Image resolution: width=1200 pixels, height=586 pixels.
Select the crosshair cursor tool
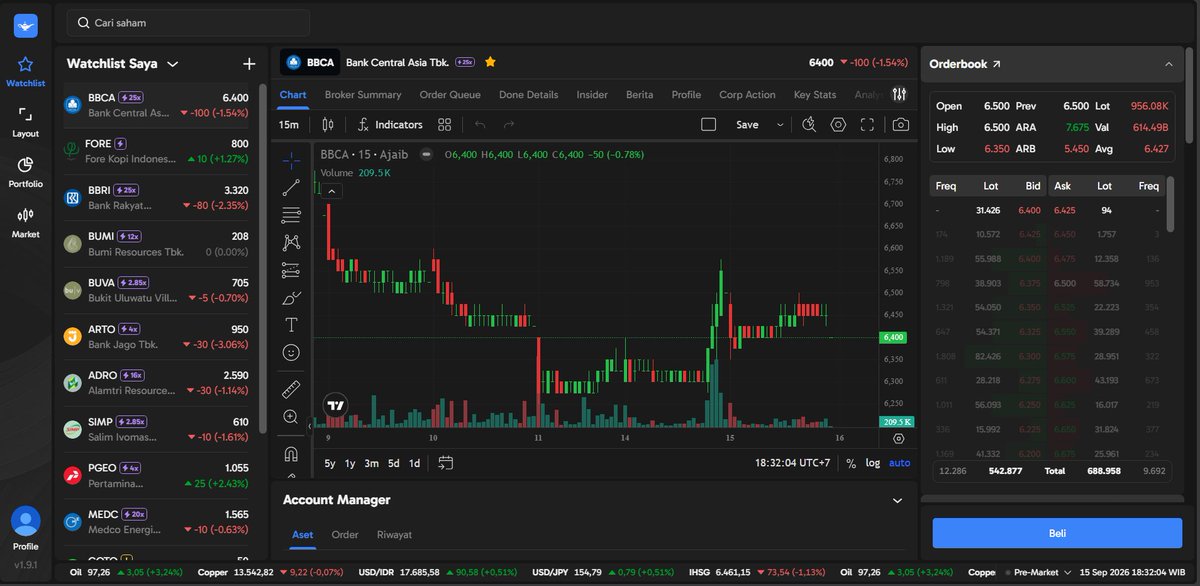[x=291, y=160]
